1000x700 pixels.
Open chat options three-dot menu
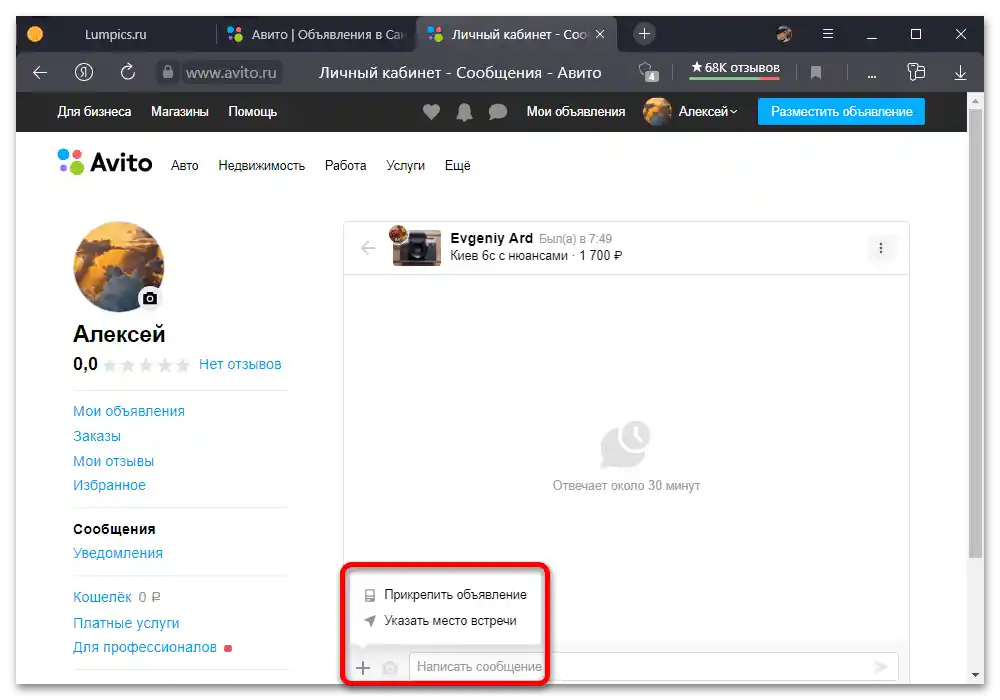click(x=881, y=248)
